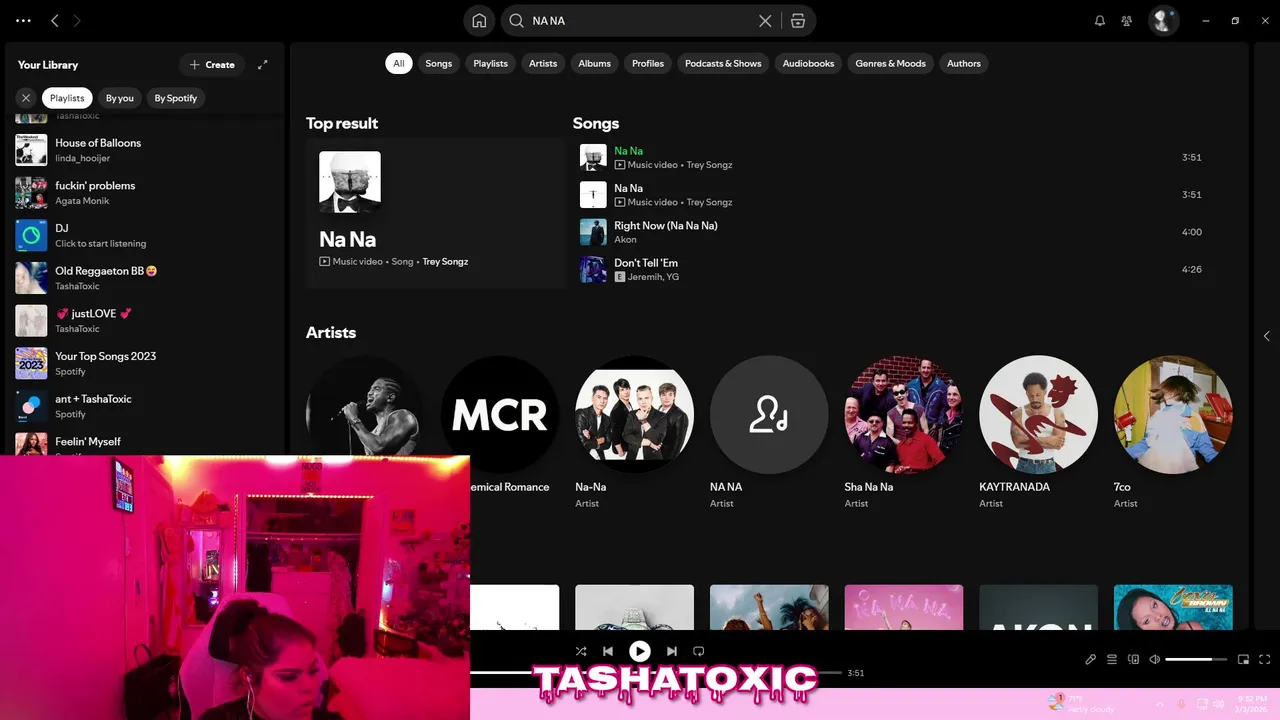
Task: Open the play queue
Action: [x=1112, y=659]
